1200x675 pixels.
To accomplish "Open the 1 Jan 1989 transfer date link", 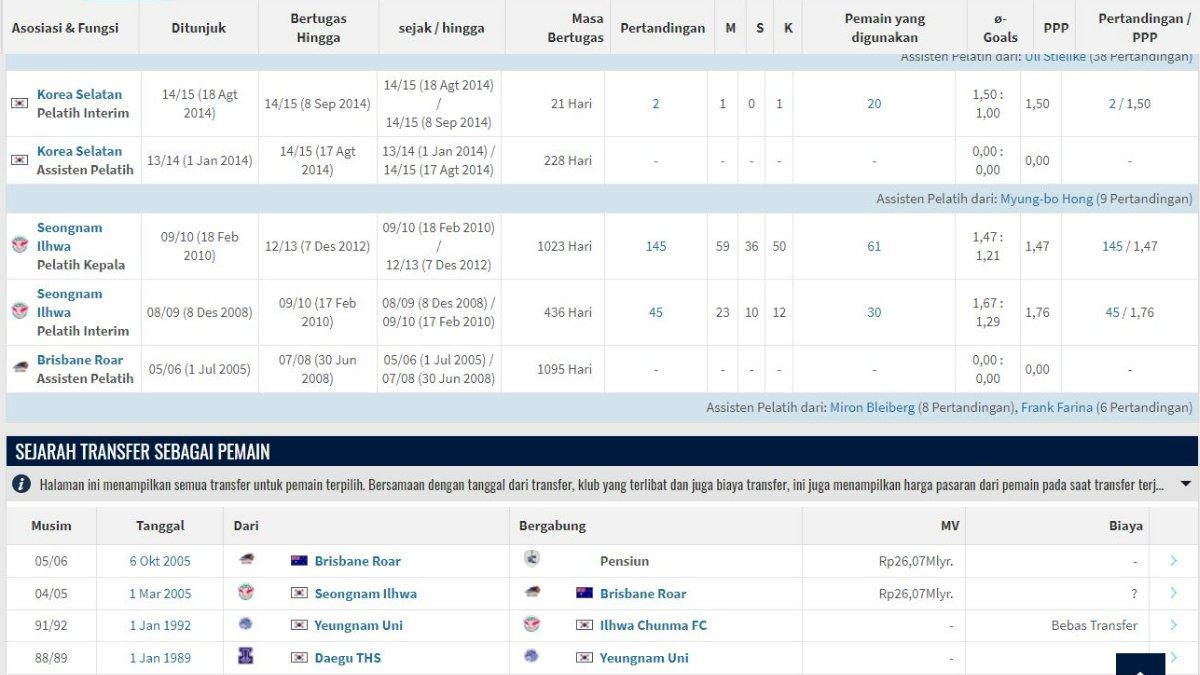I will pos(160,658).
